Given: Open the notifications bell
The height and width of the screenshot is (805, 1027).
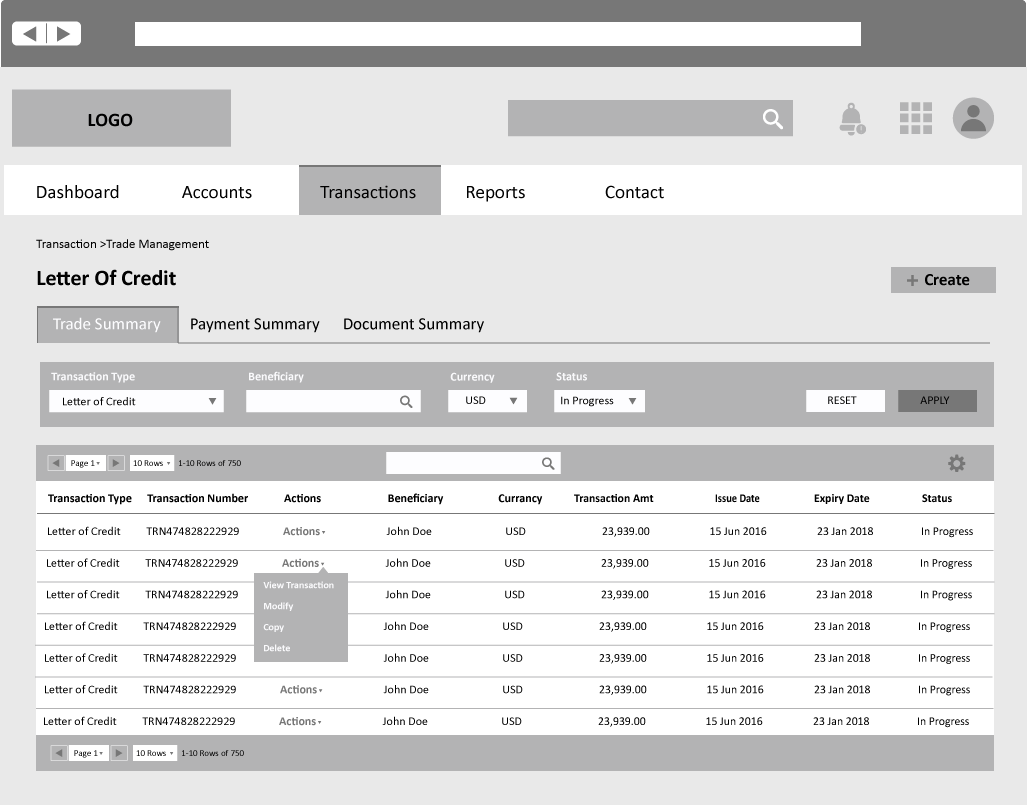Looking at the screenshot, I should 852,119.
